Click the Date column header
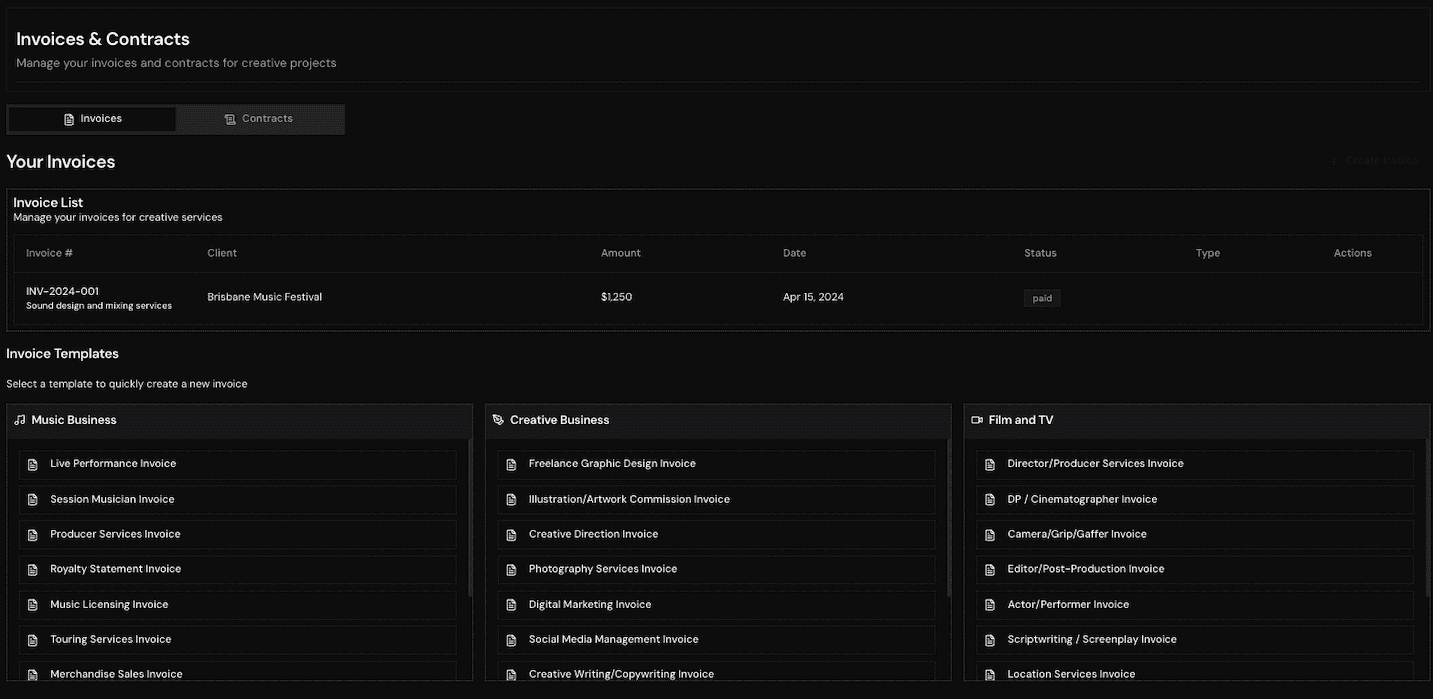The height and width of the screenshot is (699, 1433). [x=794, y=253]
